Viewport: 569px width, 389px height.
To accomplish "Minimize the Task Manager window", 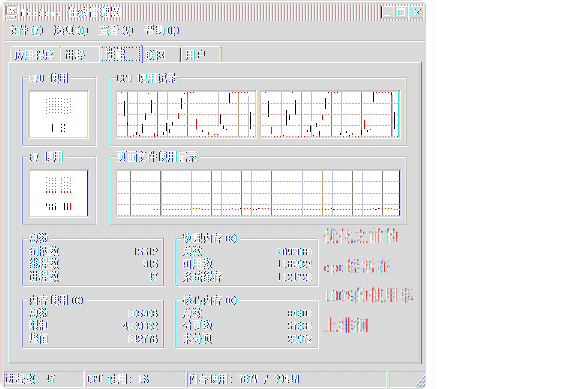I will click(387, 13).
